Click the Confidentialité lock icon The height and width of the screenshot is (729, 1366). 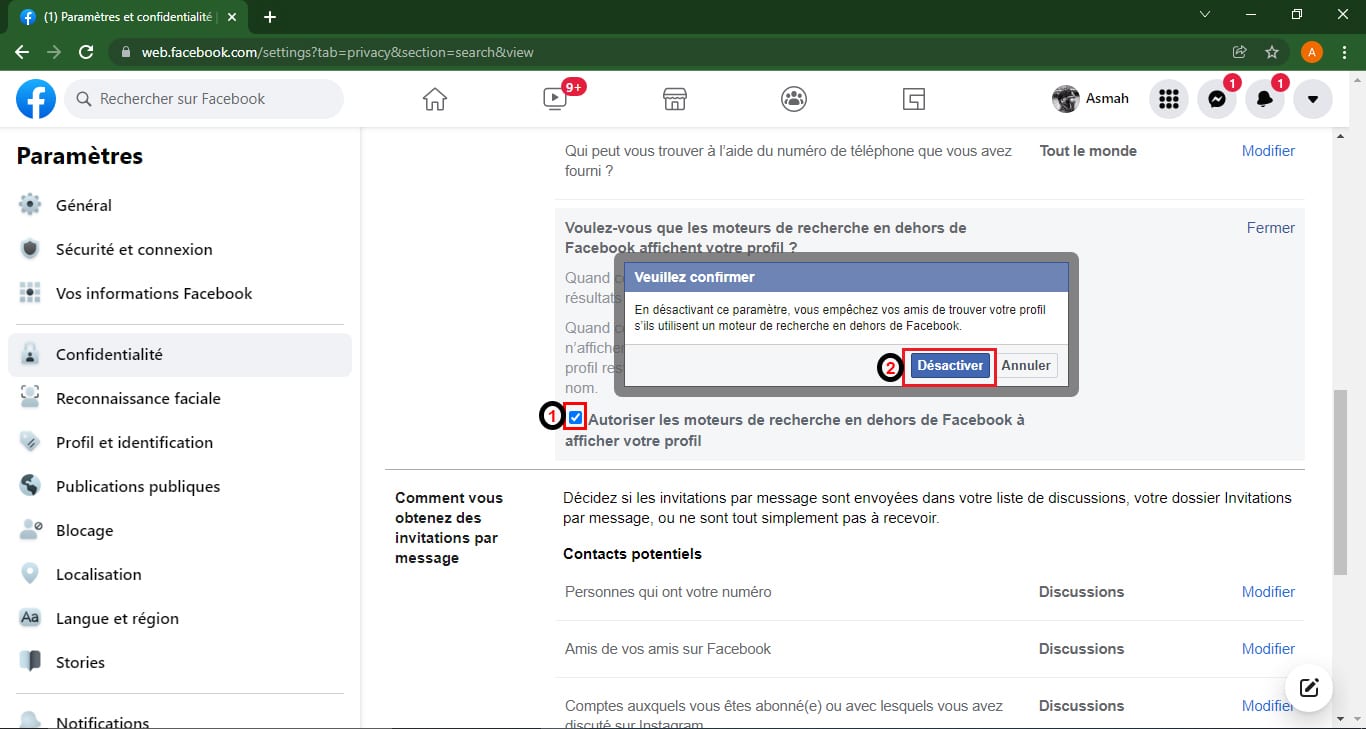30,354
